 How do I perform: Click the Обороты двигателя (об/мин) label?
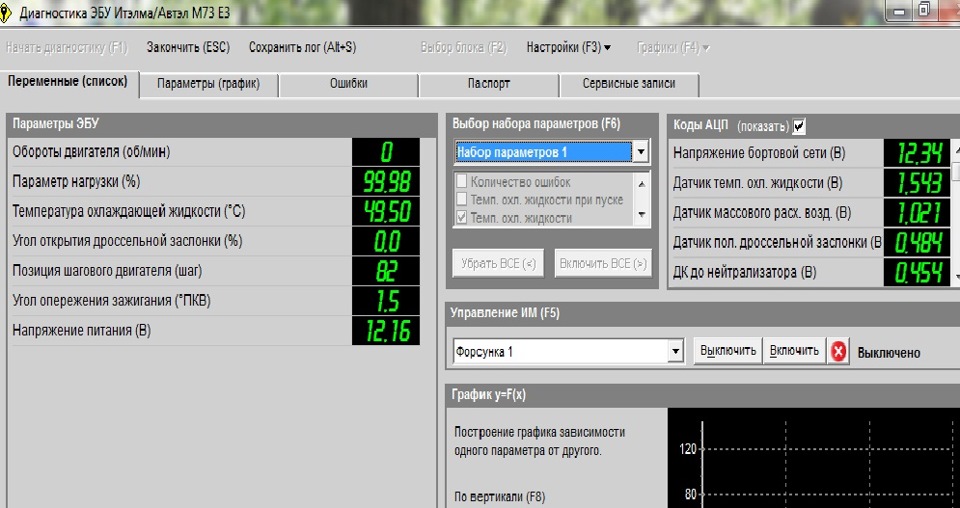coord(91,152)
